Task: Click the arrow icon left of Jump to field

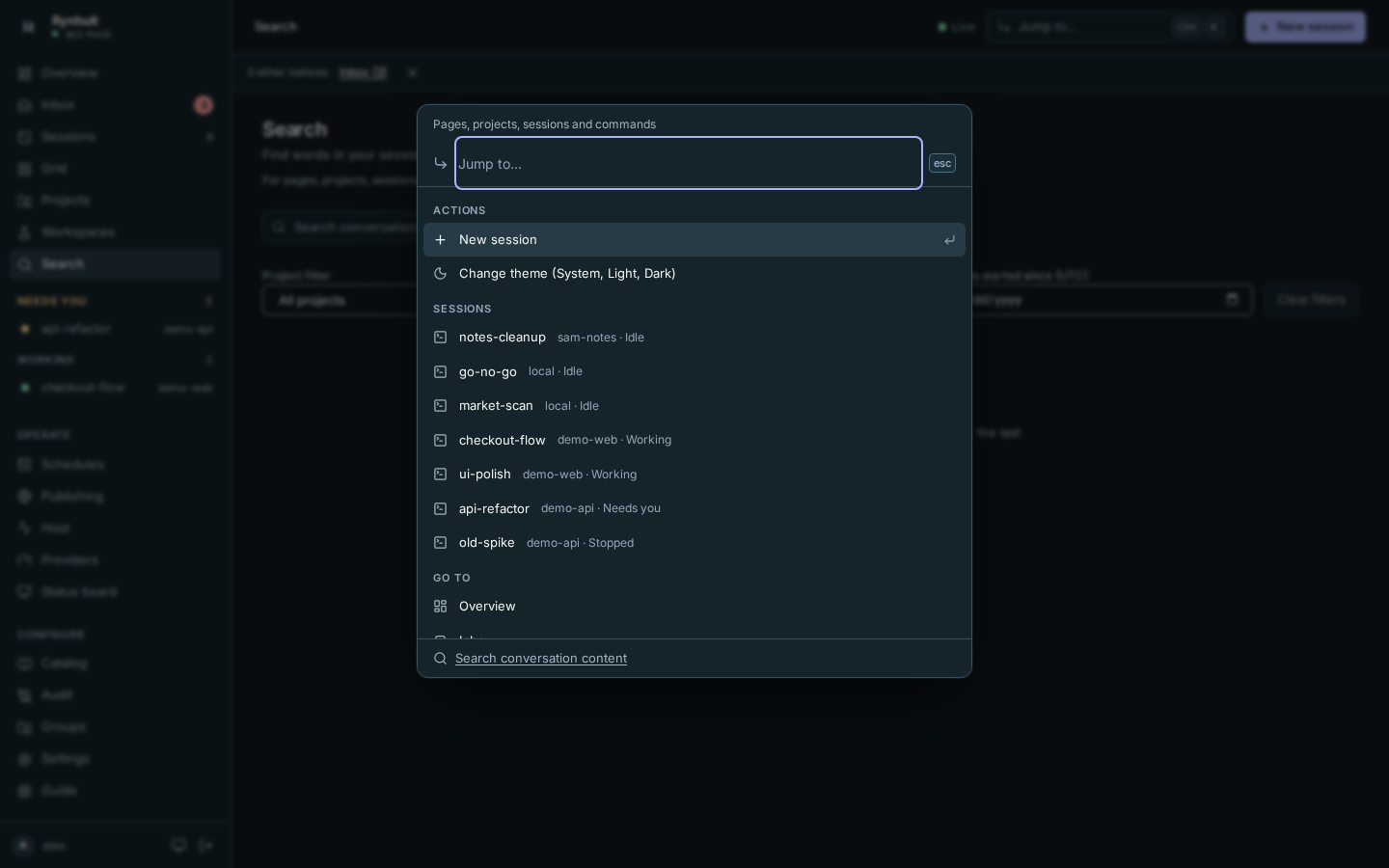Action: [441, 163]
